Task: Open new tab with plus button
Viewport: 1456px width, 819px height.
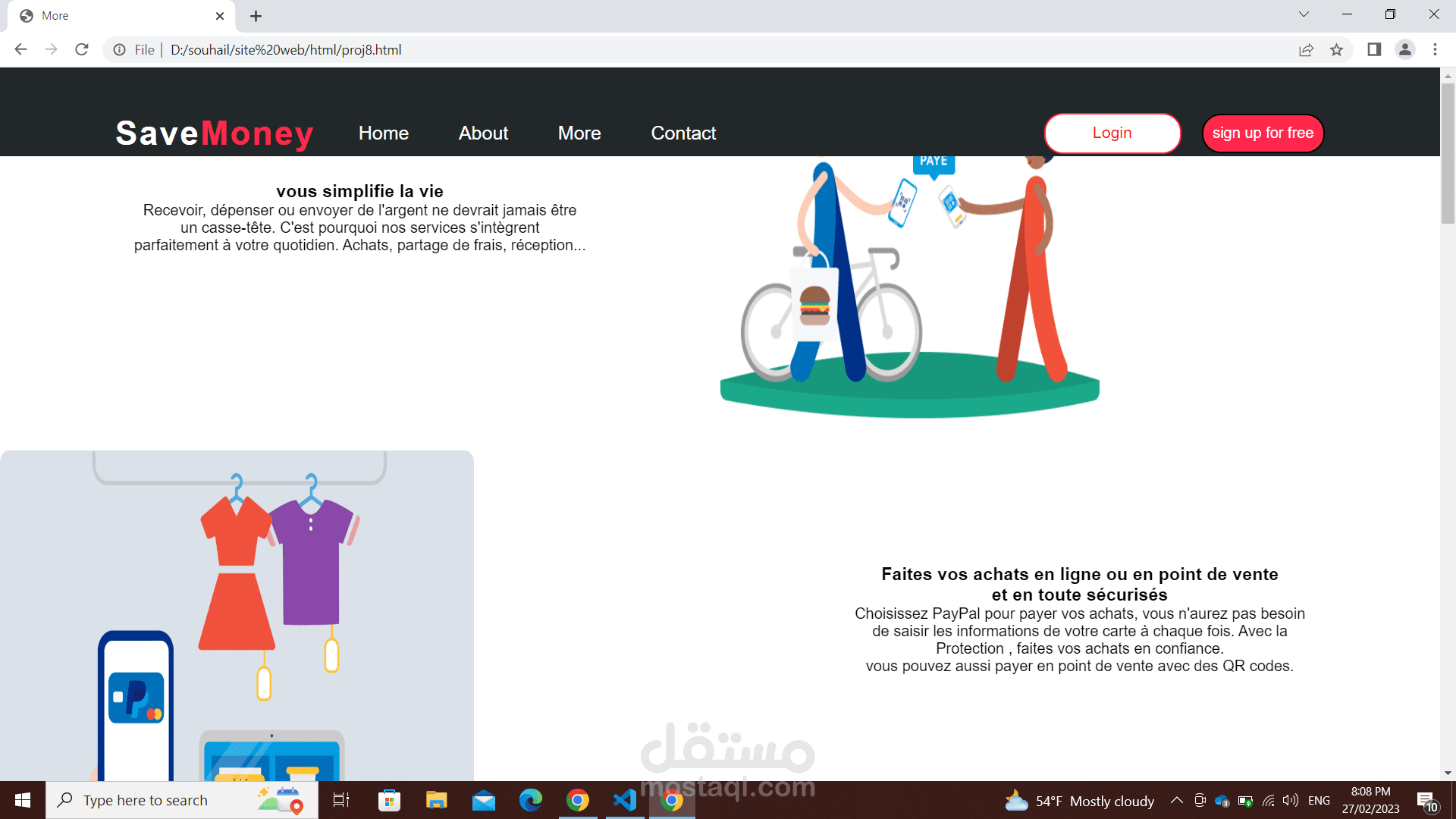Action: [256, 16]
